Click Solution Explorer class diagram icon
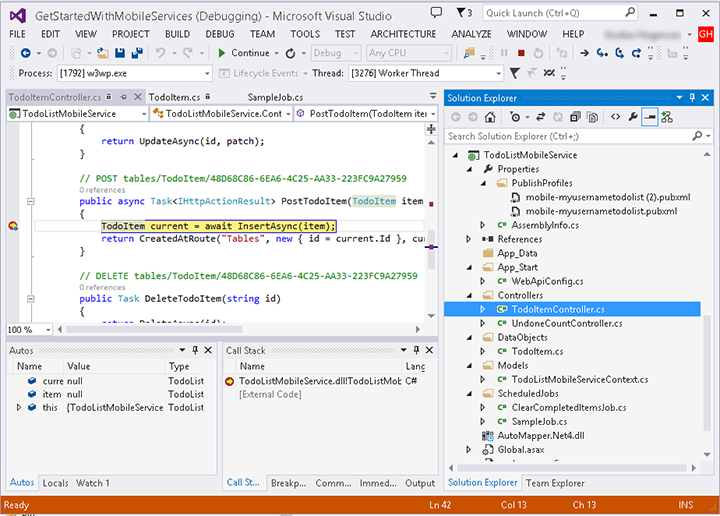The width and height of the screenshot is (720, 516). [x=667, y=117]
